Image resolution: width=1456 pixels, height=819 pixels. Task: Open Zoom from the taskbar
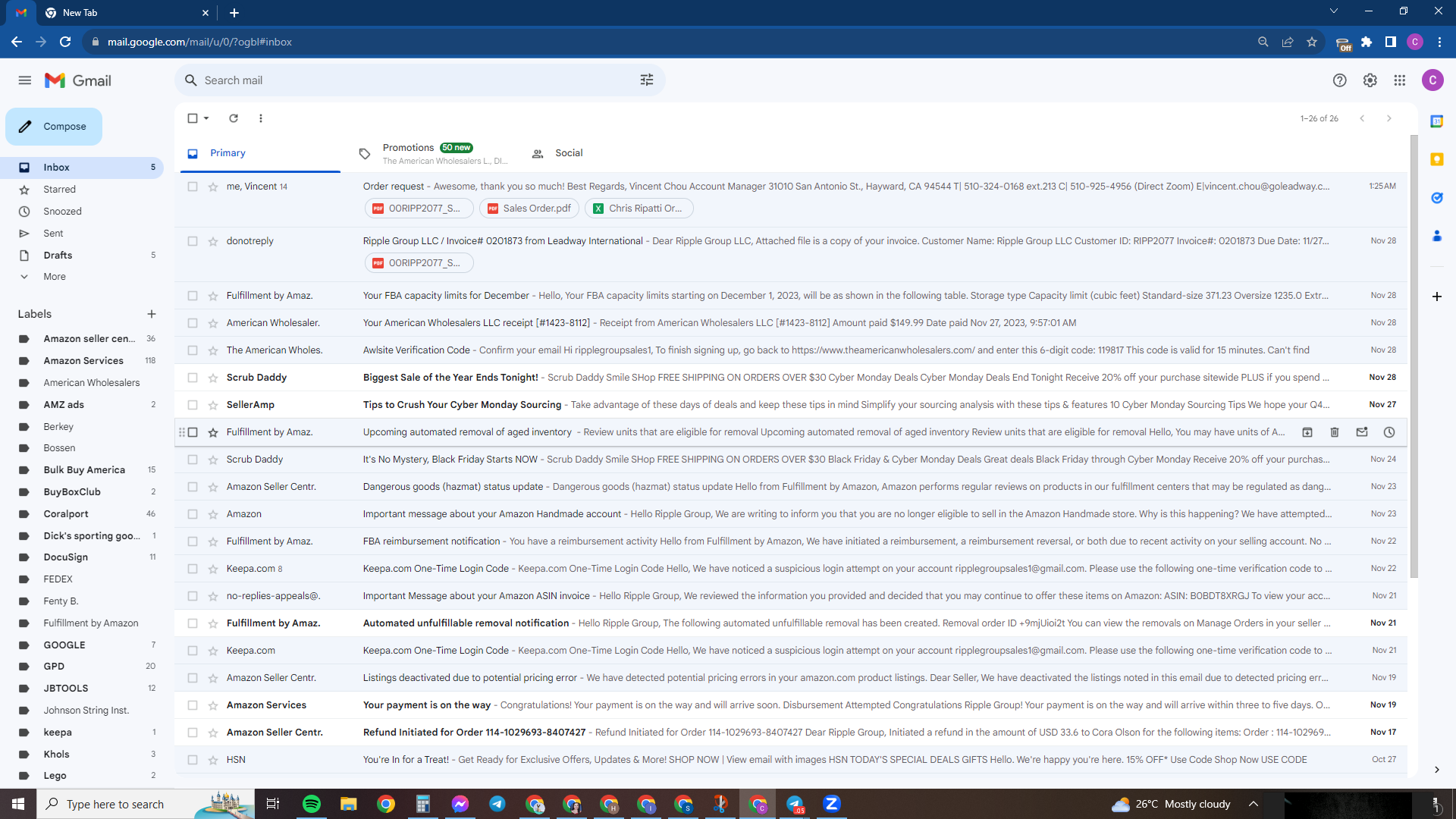(832, 804)
